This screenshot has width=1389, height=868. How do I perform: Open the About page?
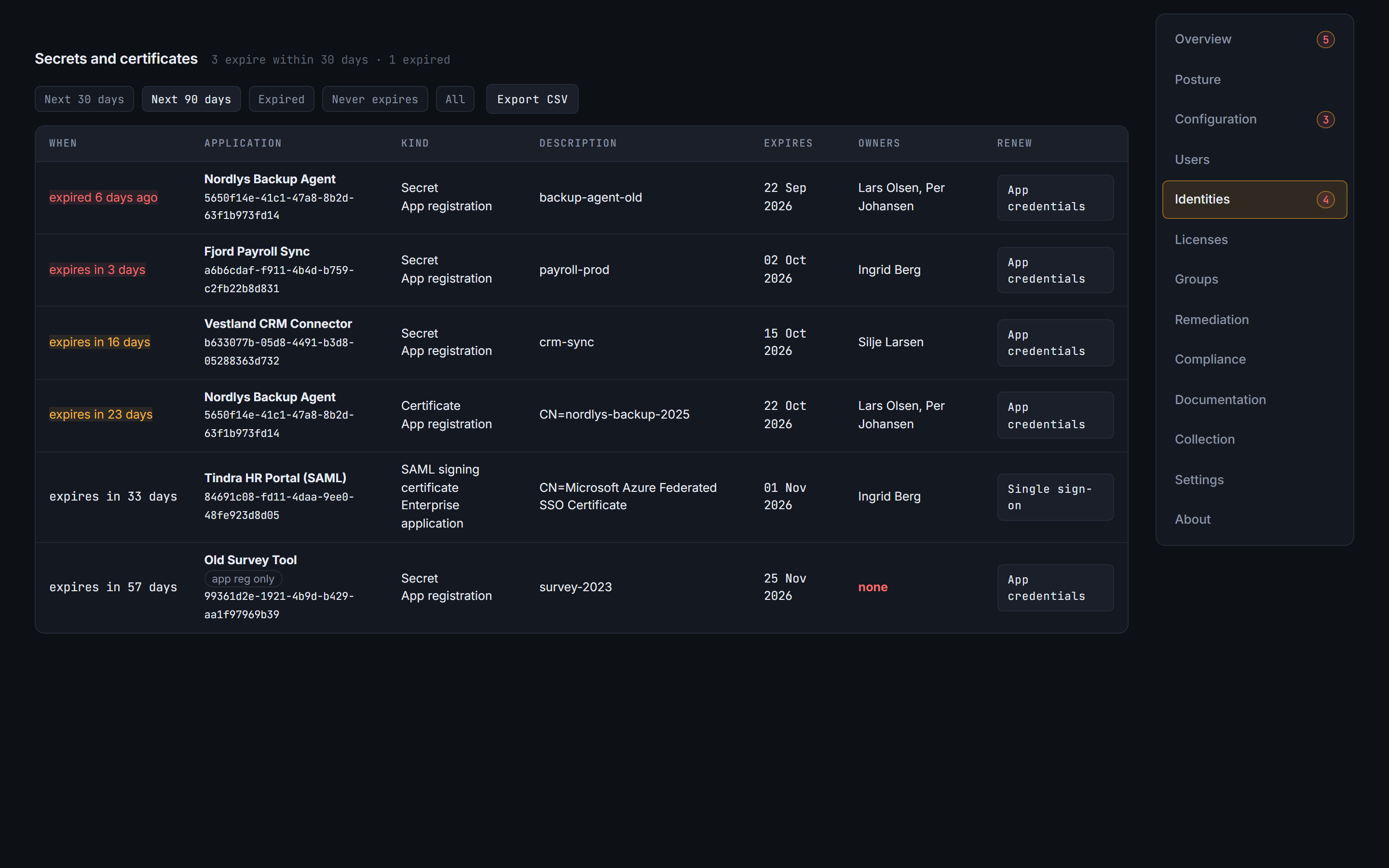click(x=1255, y=519)
